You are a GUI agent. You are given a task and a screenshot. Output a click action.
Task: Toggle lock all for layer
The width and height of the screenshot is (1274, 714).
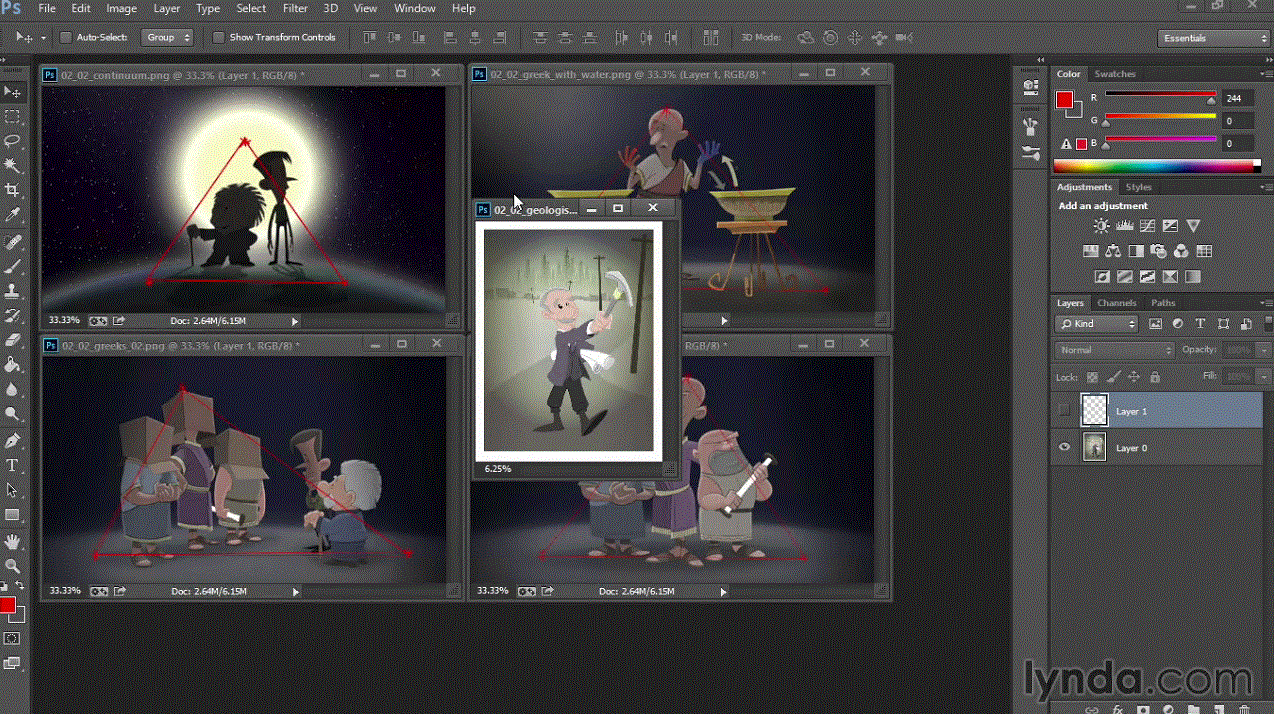(x=1155, y=377)
